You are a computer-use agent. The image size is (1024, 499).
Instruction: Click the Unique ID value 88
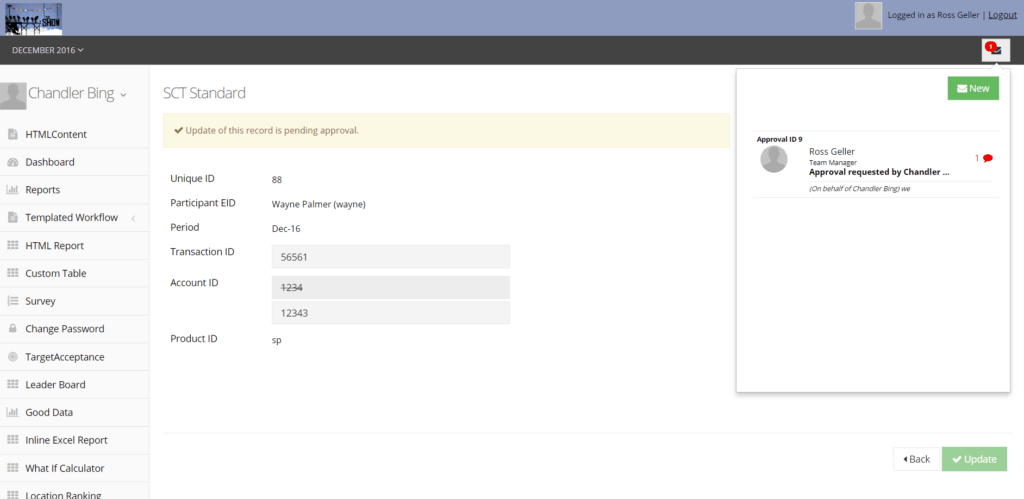pyautogui.click(x=277, y=180)
